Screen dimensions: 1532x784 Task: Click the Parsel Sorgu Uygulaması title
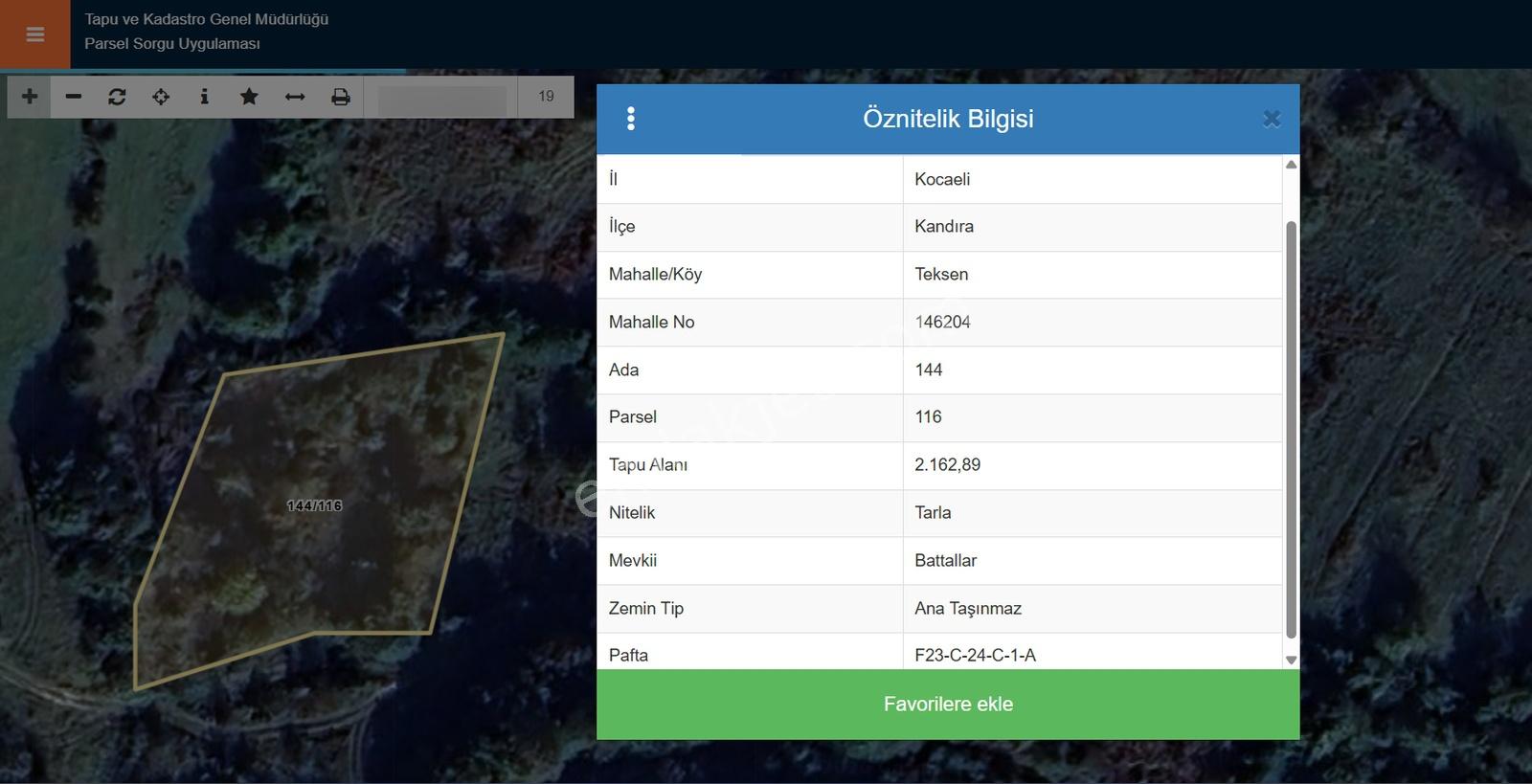tap(172, 44)
